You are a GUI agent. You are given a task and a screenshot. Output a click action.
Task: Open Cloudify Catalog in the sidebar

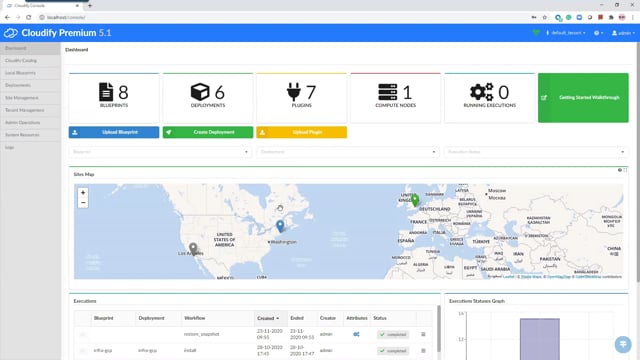[x=31, y=60]
